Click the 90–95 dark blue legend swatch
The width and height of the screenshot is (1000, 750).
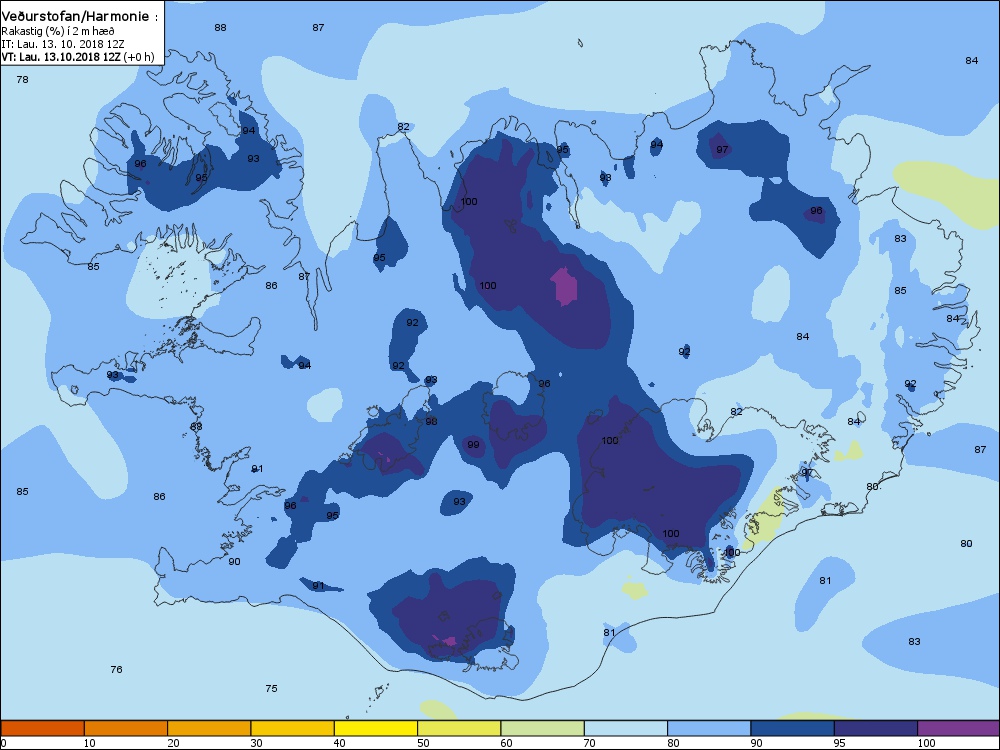click(793, 728)
